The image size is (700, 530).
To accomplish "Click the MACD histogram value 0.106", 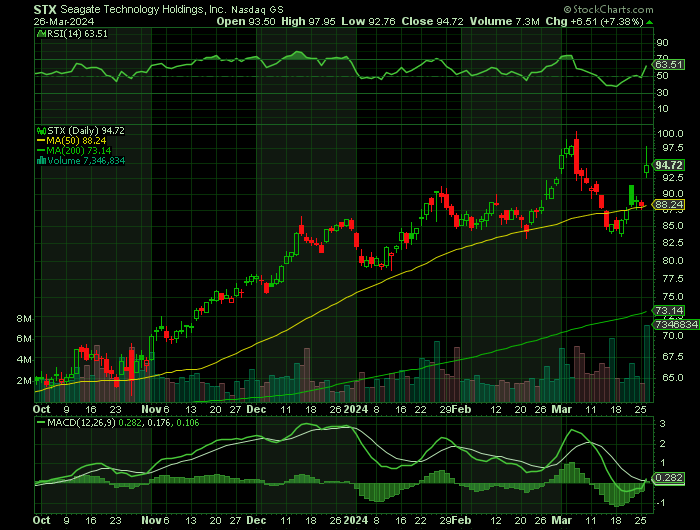I will 188,423.
